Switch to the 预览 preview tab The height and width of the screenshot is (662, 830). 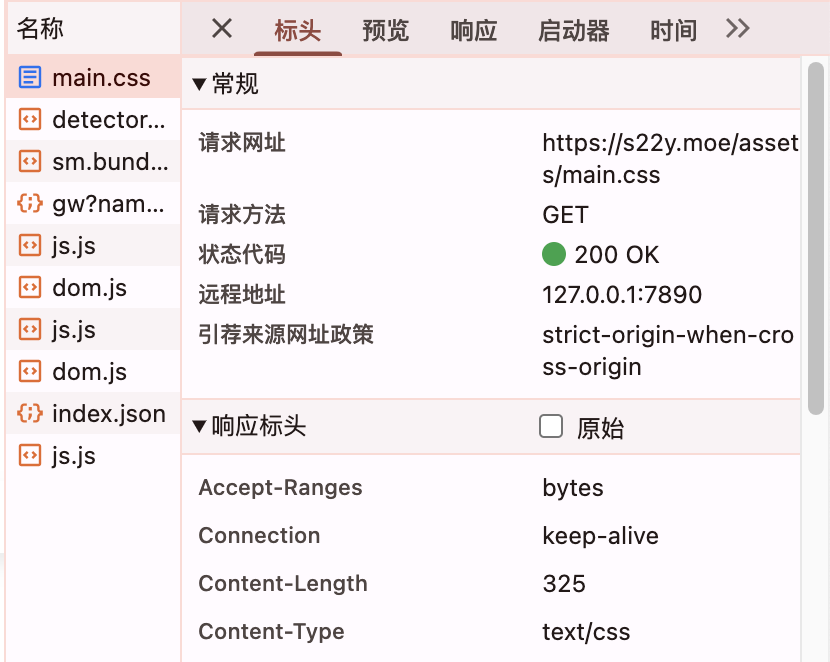pyautogui.click(x=385, y=30)
